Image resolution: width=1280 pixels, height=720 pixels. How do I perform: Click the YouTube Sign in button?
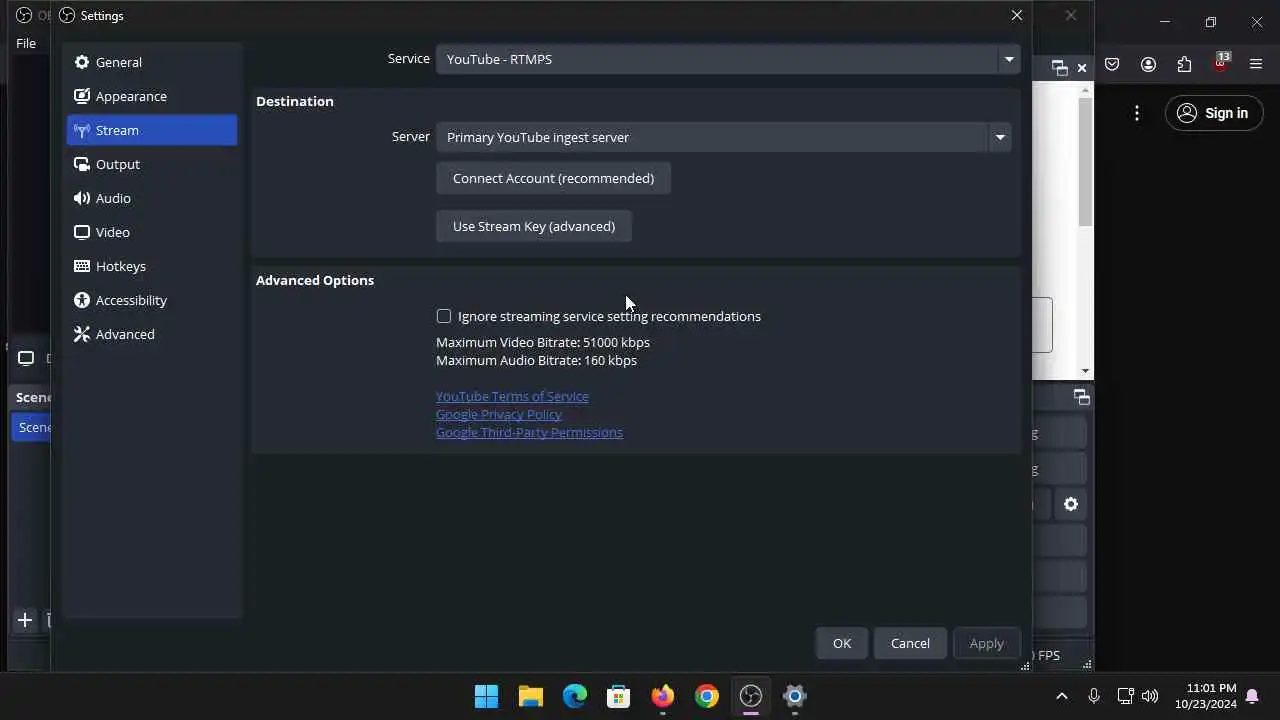click(1212, 113)
